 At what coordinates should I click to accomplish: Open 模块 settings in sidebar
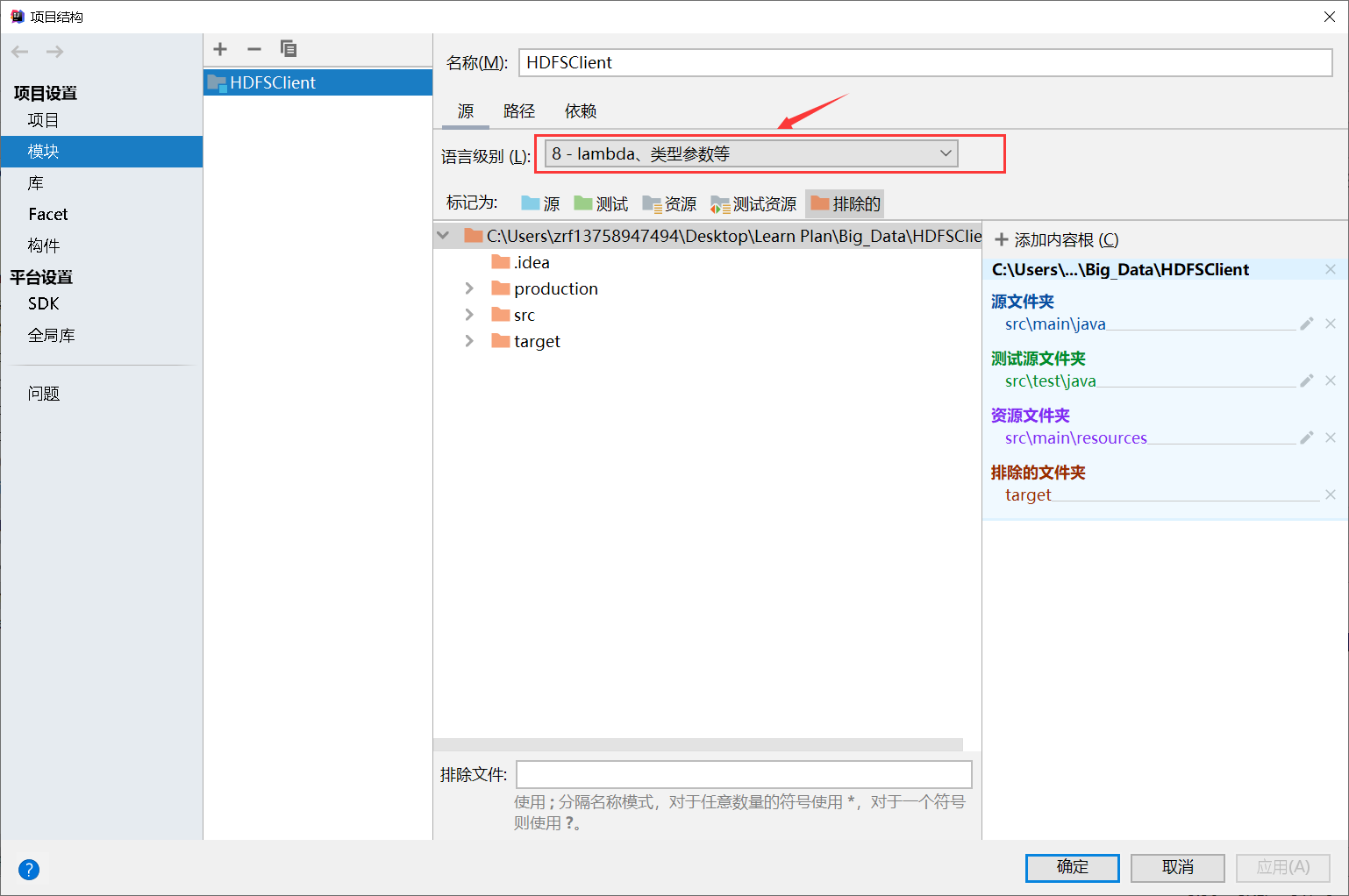tap(102, 152)
